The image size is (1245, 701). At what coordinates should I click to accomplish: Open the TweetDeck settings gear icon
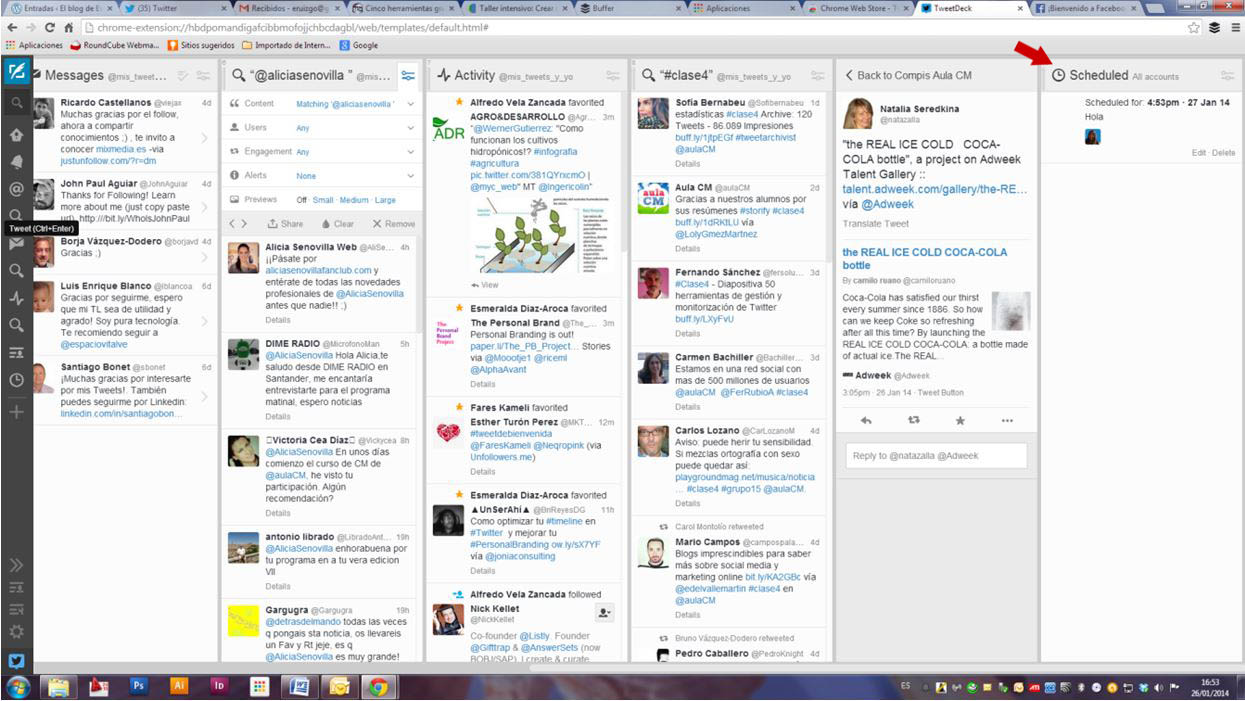click(x=16, y=631)
